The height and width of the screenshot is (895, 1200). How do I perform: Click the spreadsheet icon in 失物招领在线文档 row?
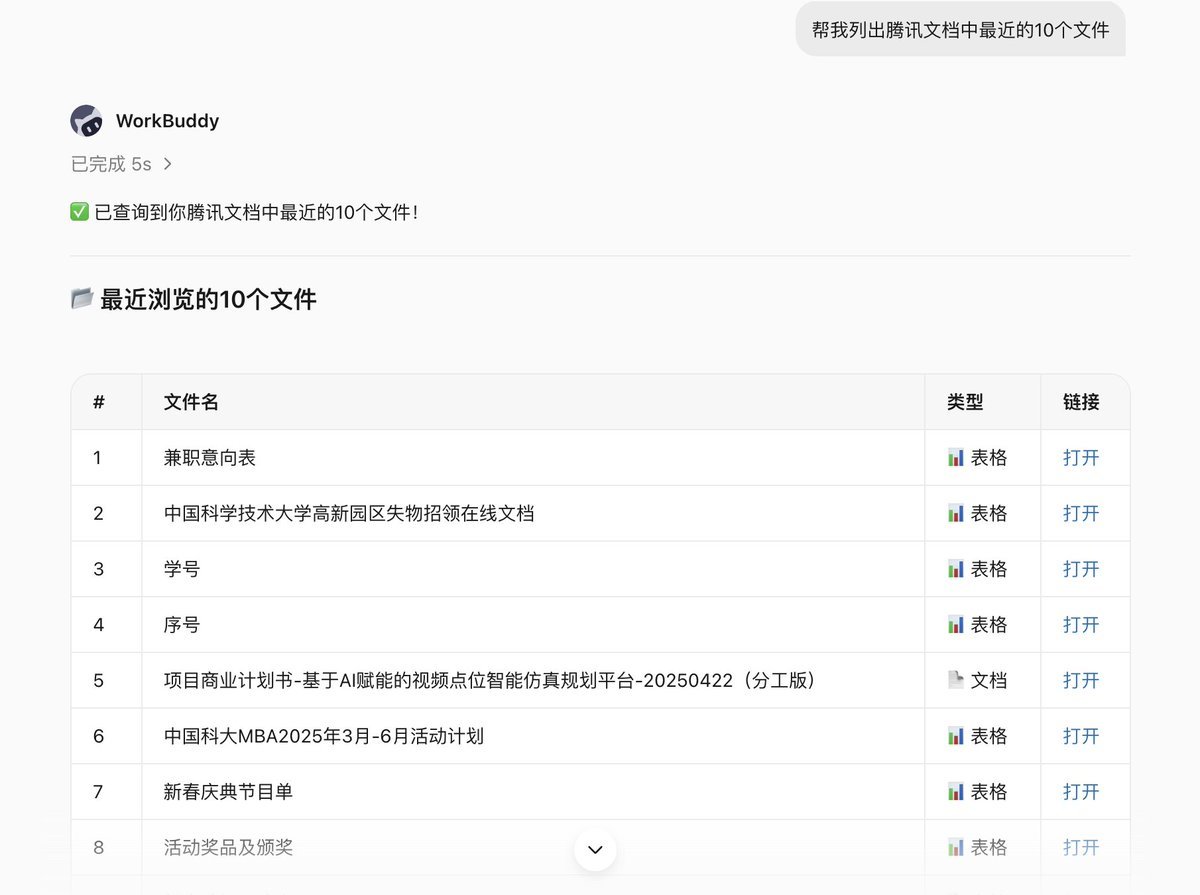[956, 514]
